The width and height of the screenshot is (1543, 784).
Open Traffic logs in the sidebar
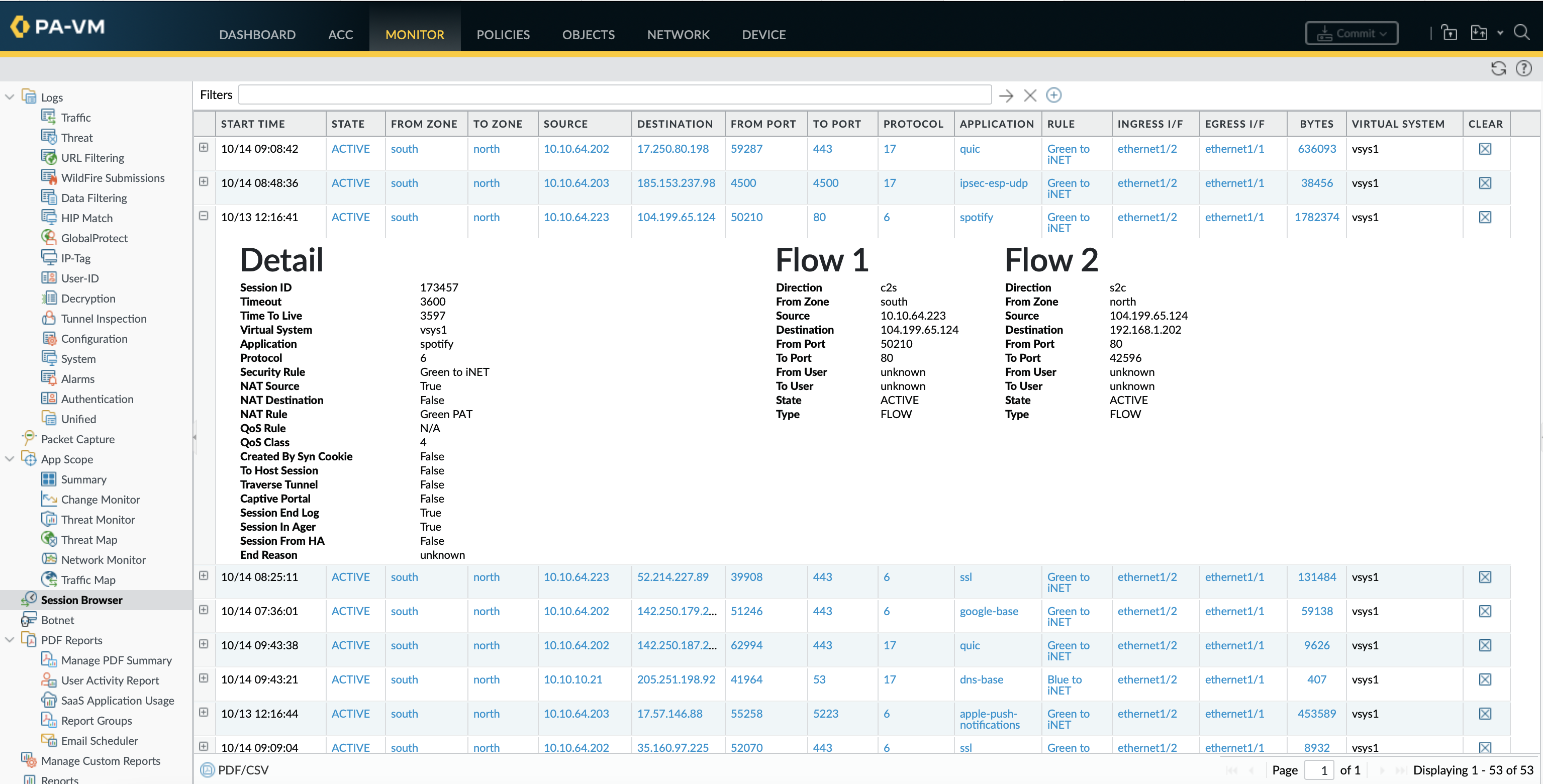click(x=75, y=118)
